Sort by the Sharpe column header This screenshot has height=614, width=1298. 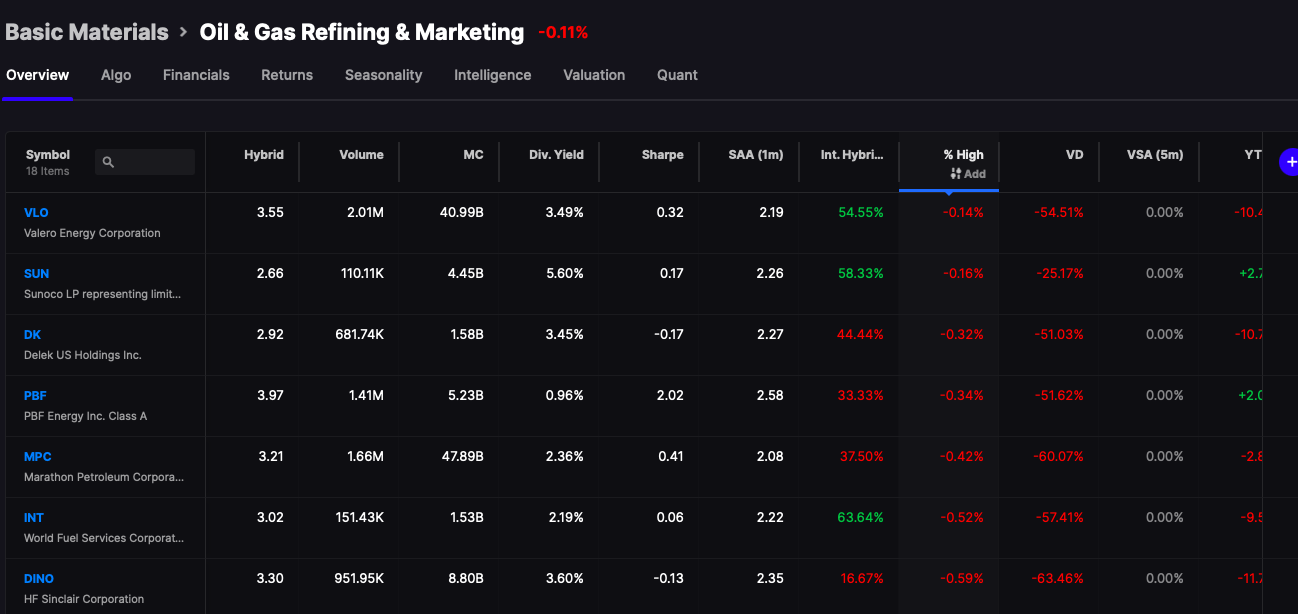pyautogui.click(x=663, y=155)
